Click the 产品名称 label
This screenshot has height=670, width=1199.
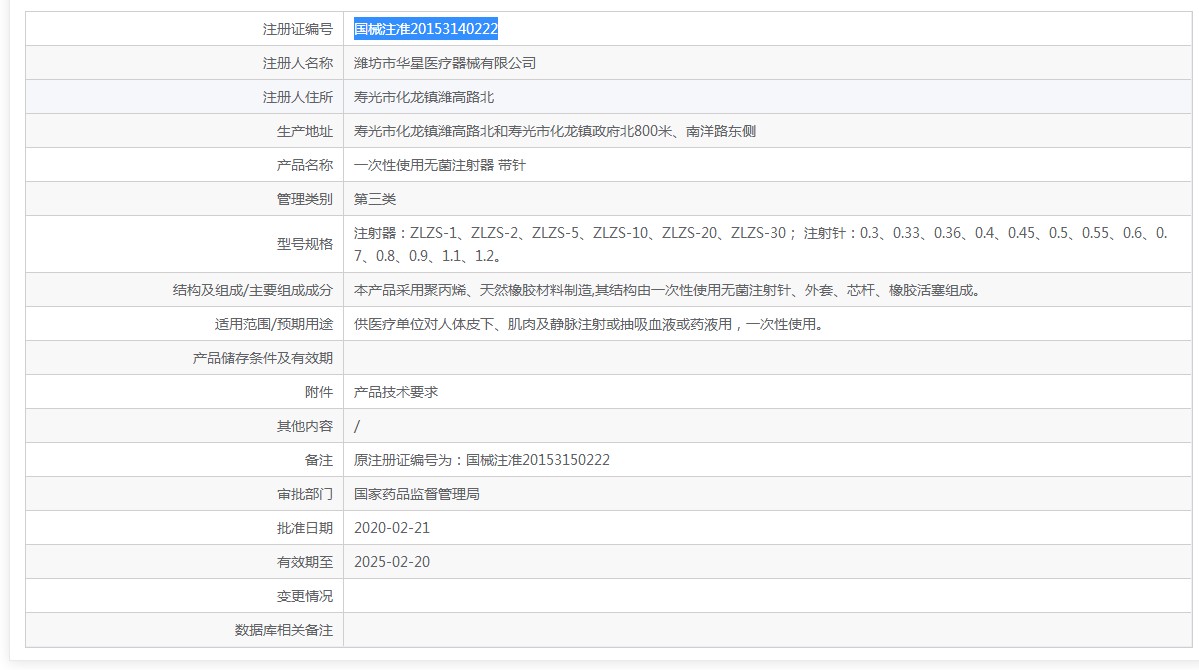point(304,165)
